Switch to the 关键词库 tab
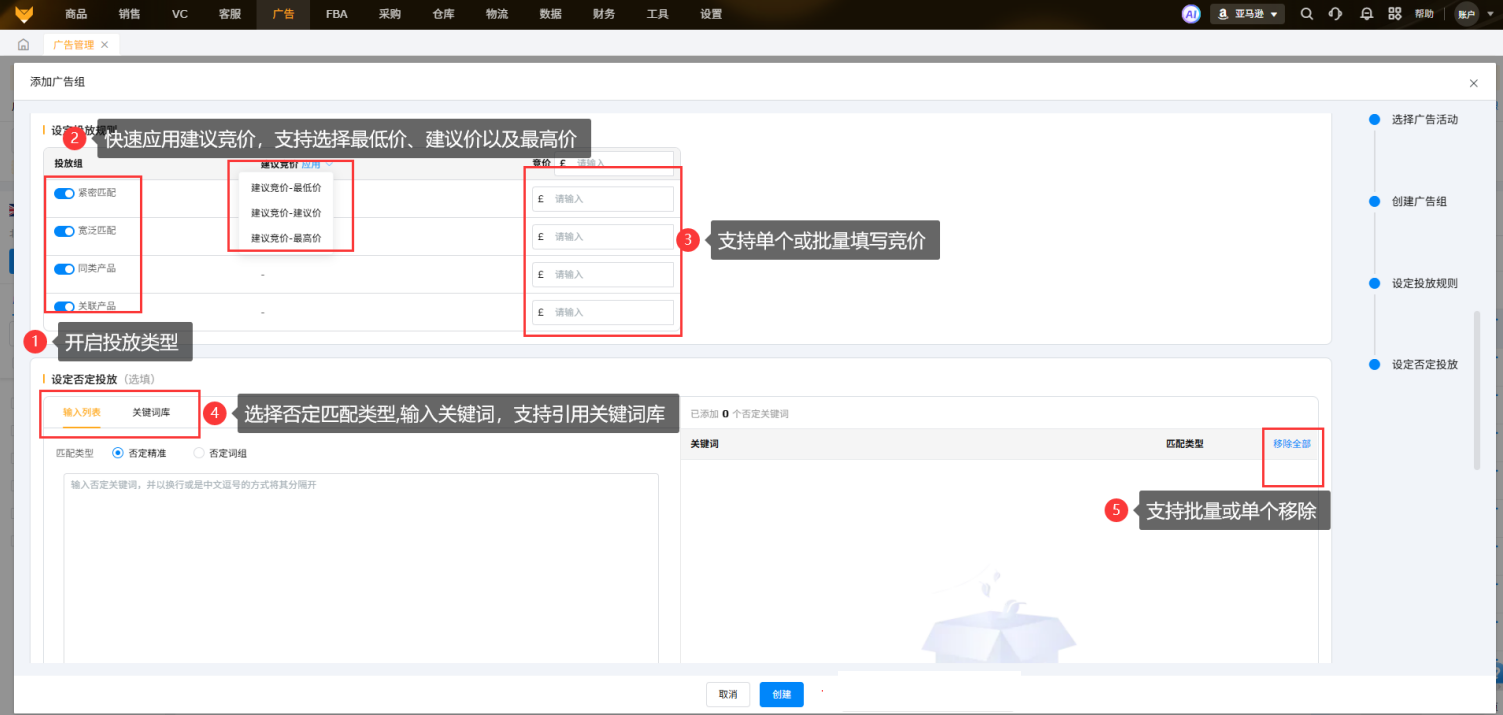 [151, 412]
